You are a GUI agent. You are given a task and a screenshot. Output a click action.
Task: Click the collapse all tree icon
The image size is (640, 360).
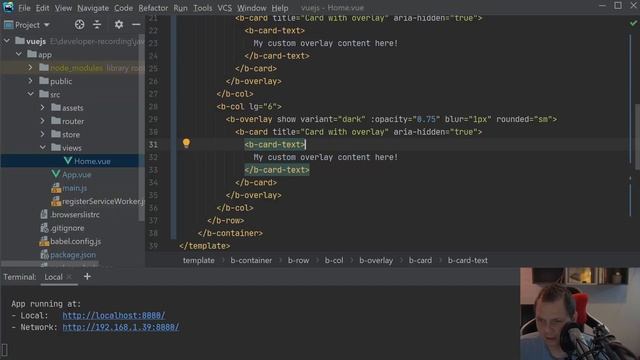[97, 25]
